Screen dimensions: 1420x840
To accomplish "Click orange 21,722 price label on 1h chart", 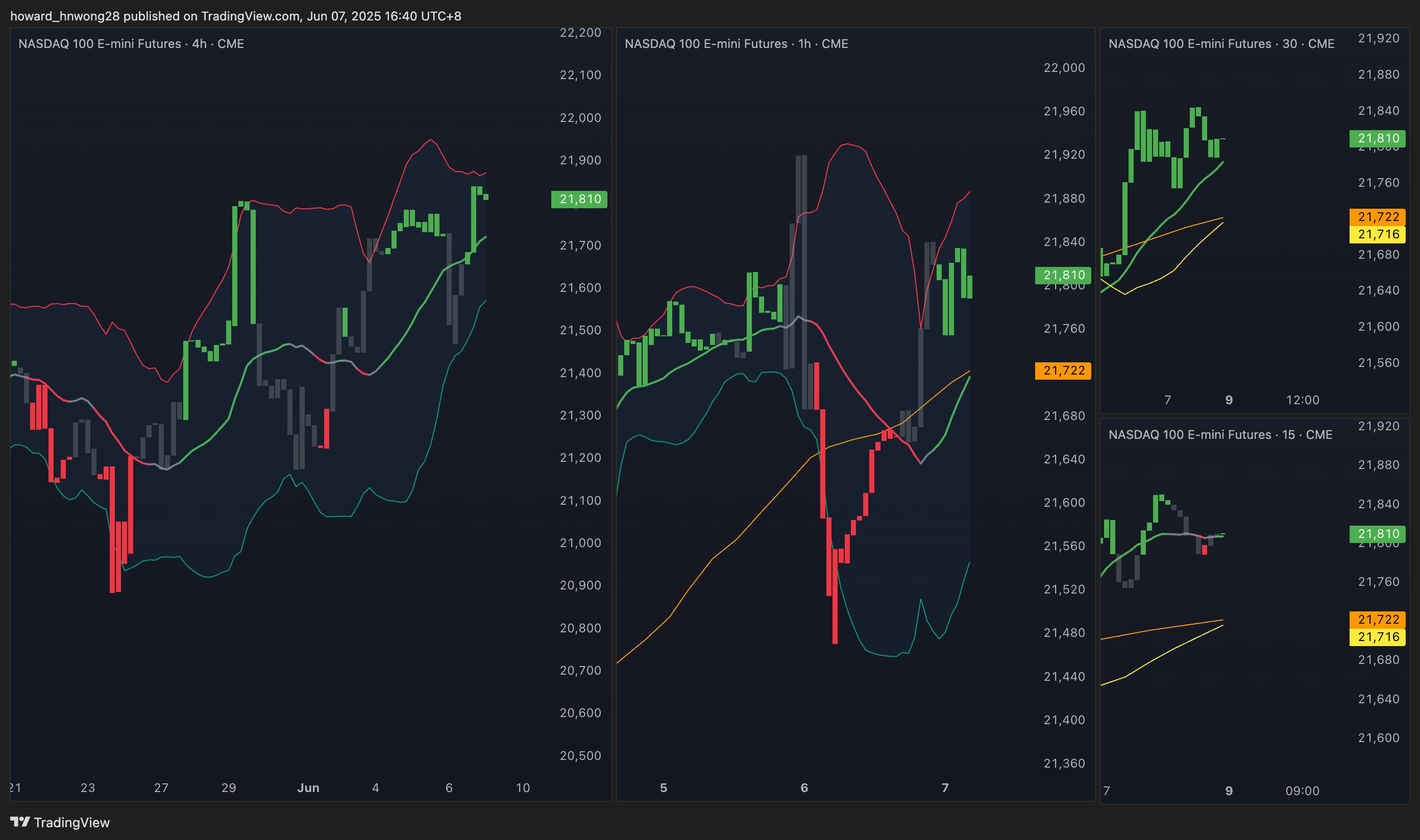I will (1063, 370).
